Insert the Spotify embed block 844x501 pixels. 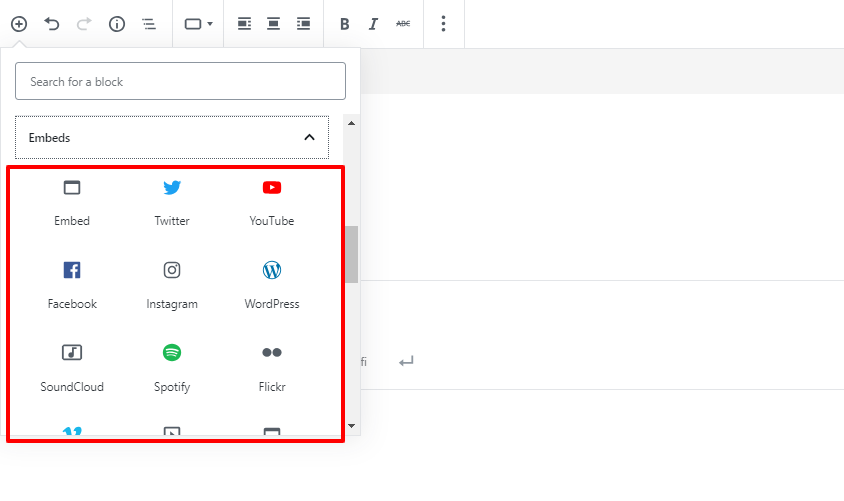click(172, 369)
